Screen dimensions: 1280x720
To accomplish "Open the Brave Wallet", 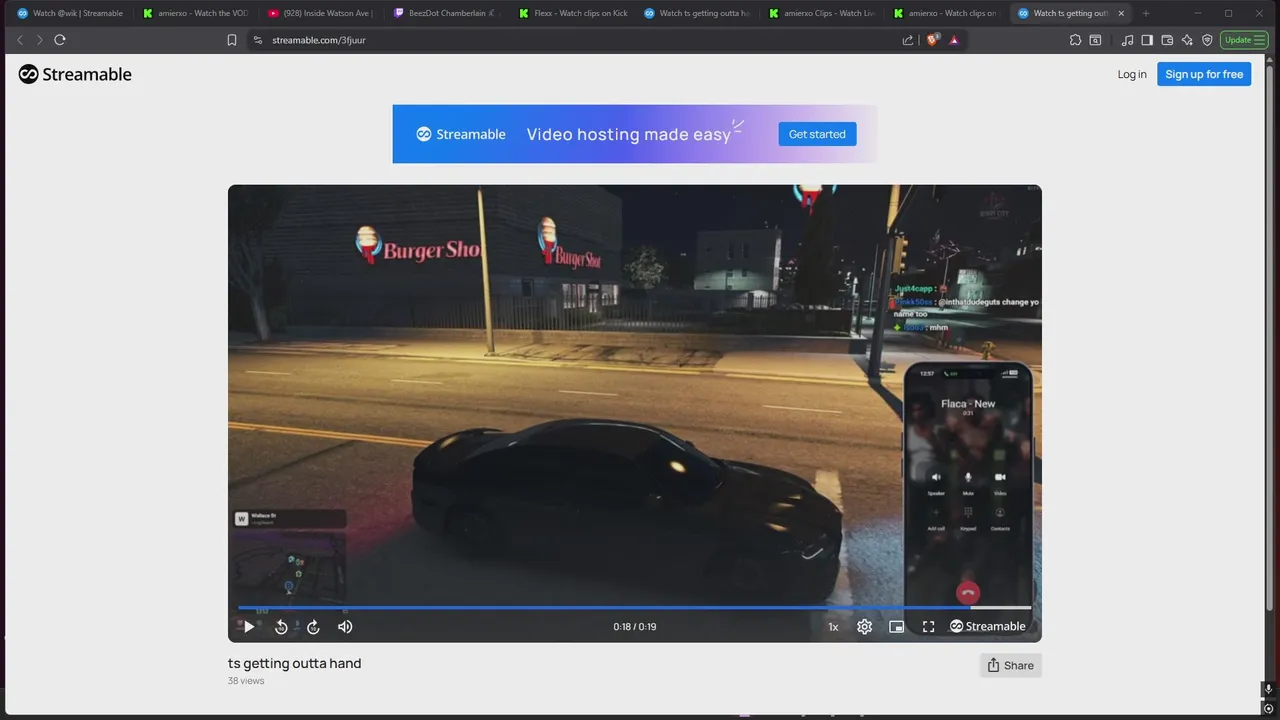I will (1167, 40).
